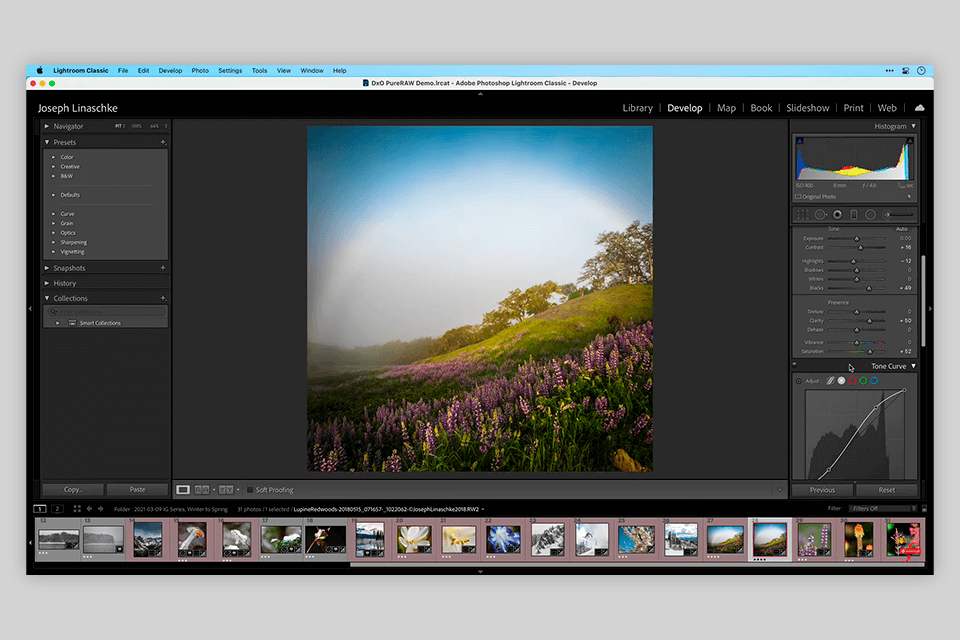Toggle highlight clipping indicator in histogram
The width and height of the screenshot is (960, 640).
point(910,141)
